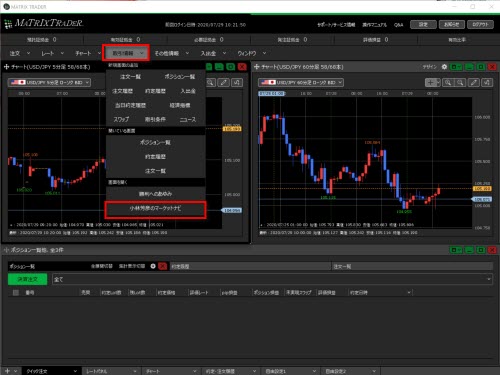This screenshot has height=375, width=500.
Task: Select 注文履歴 in the open menu
Action: (122, 91)
